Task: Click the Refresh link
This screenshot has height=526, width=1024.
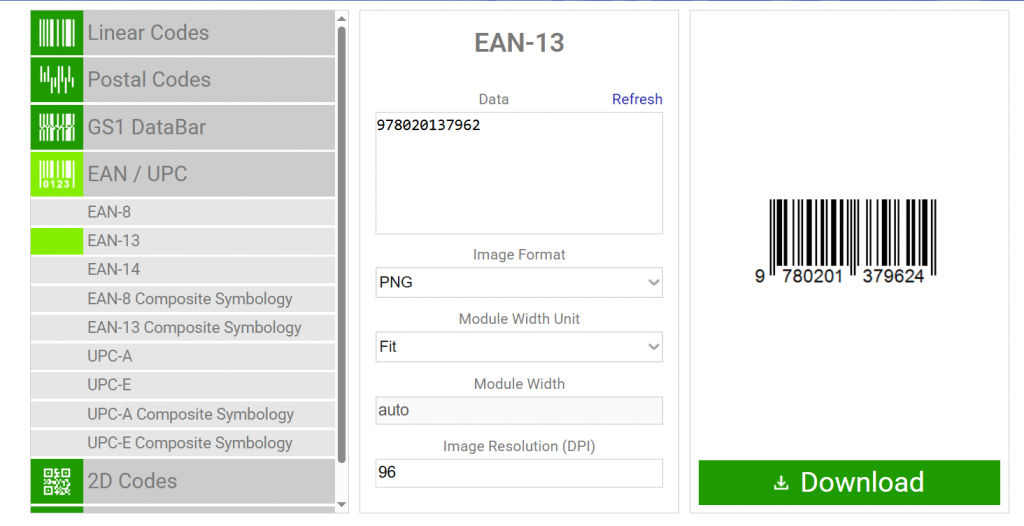Action: pyautogui.click(x=637, y=99)
